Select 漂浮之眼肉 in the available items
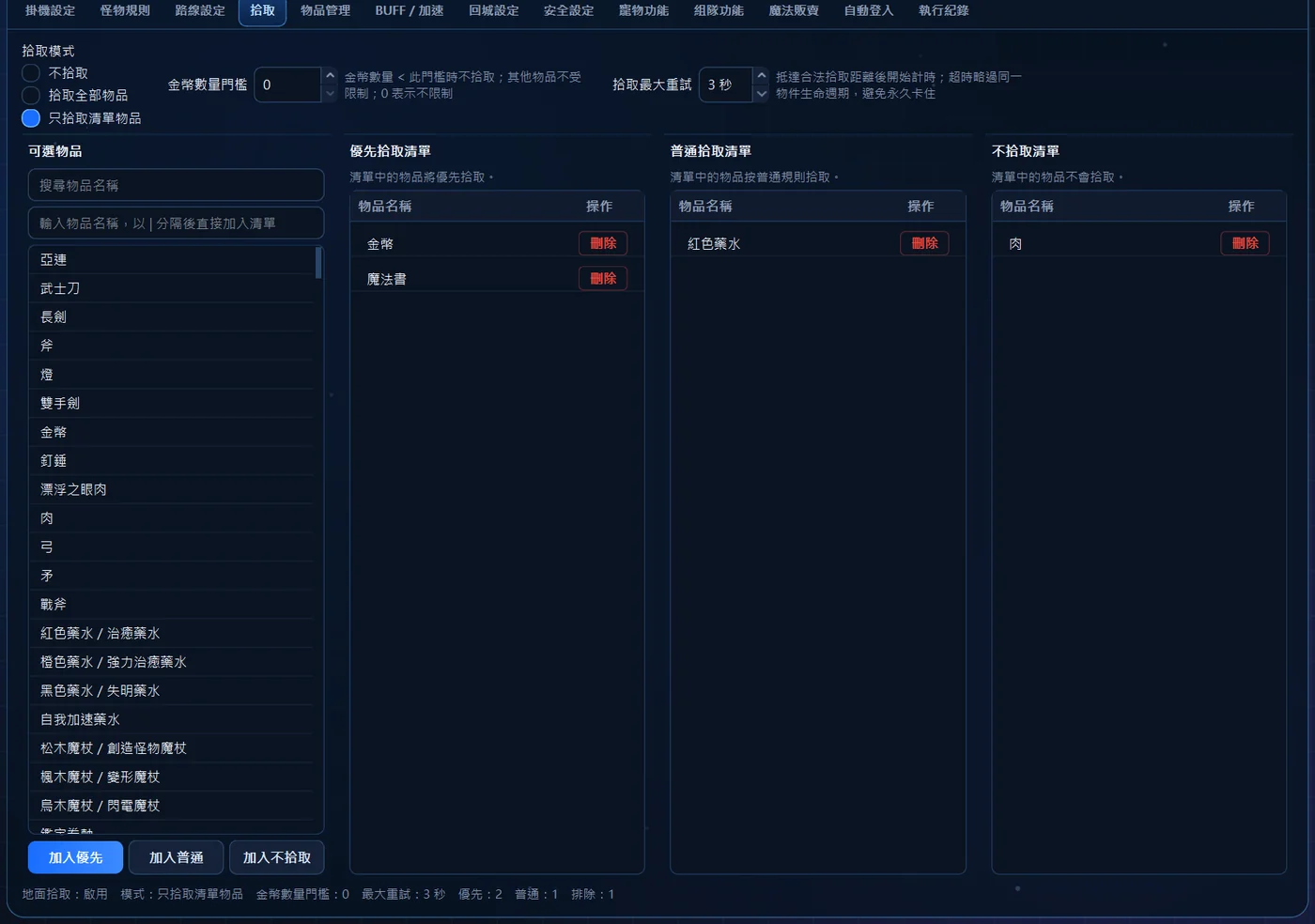Image resolution: width=1315 pixels, height=924 pixels. 173,490
